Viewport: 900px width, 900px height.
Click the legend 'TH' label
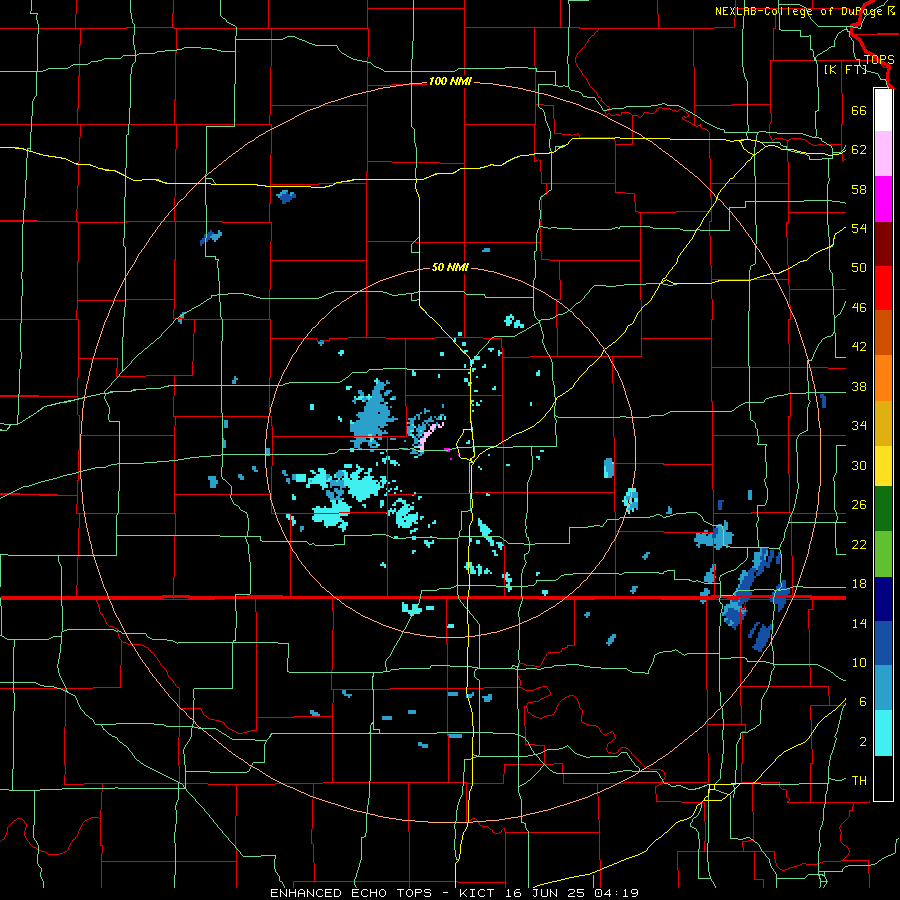(x=859, y=781)
